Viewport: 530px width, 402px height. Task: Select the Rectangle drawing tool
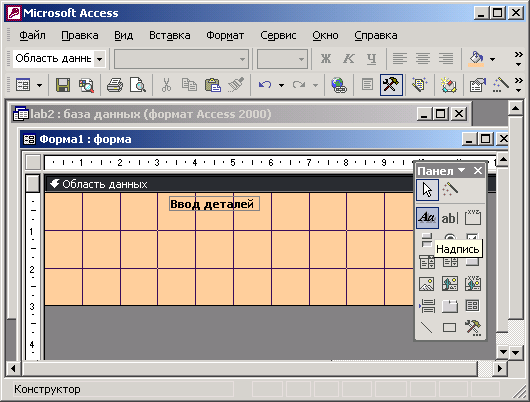pyautogui.click(x=450, y=327)
